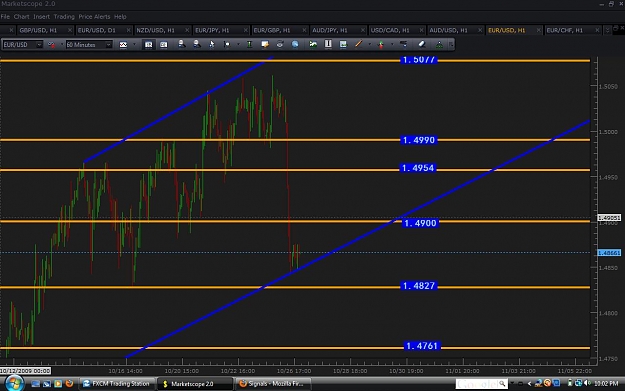Open the Price Alerts menu

pos(94,17)
